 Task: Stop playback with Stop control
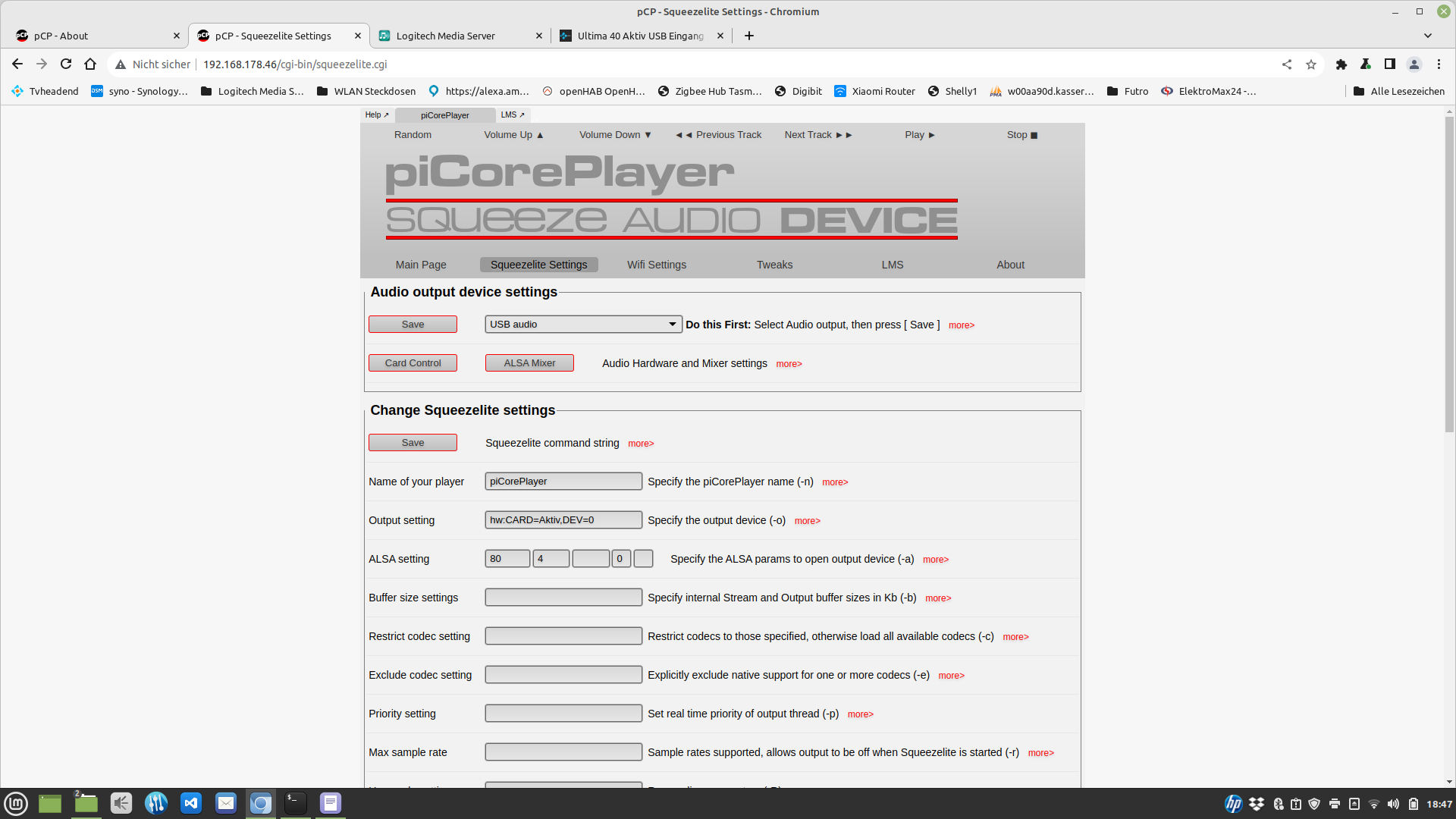1022,135
